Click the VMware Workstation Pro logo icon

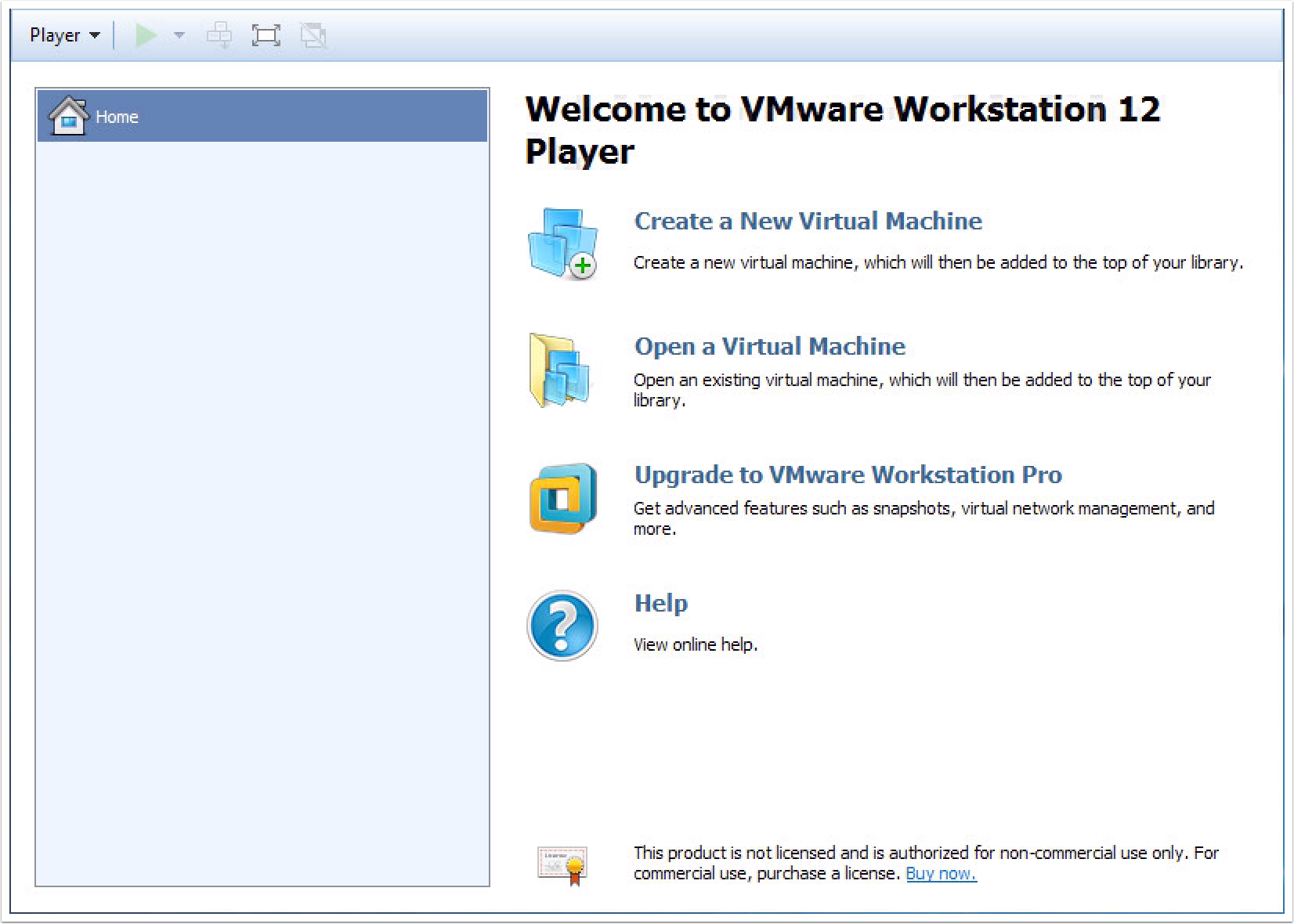click(x=562, y=498)
